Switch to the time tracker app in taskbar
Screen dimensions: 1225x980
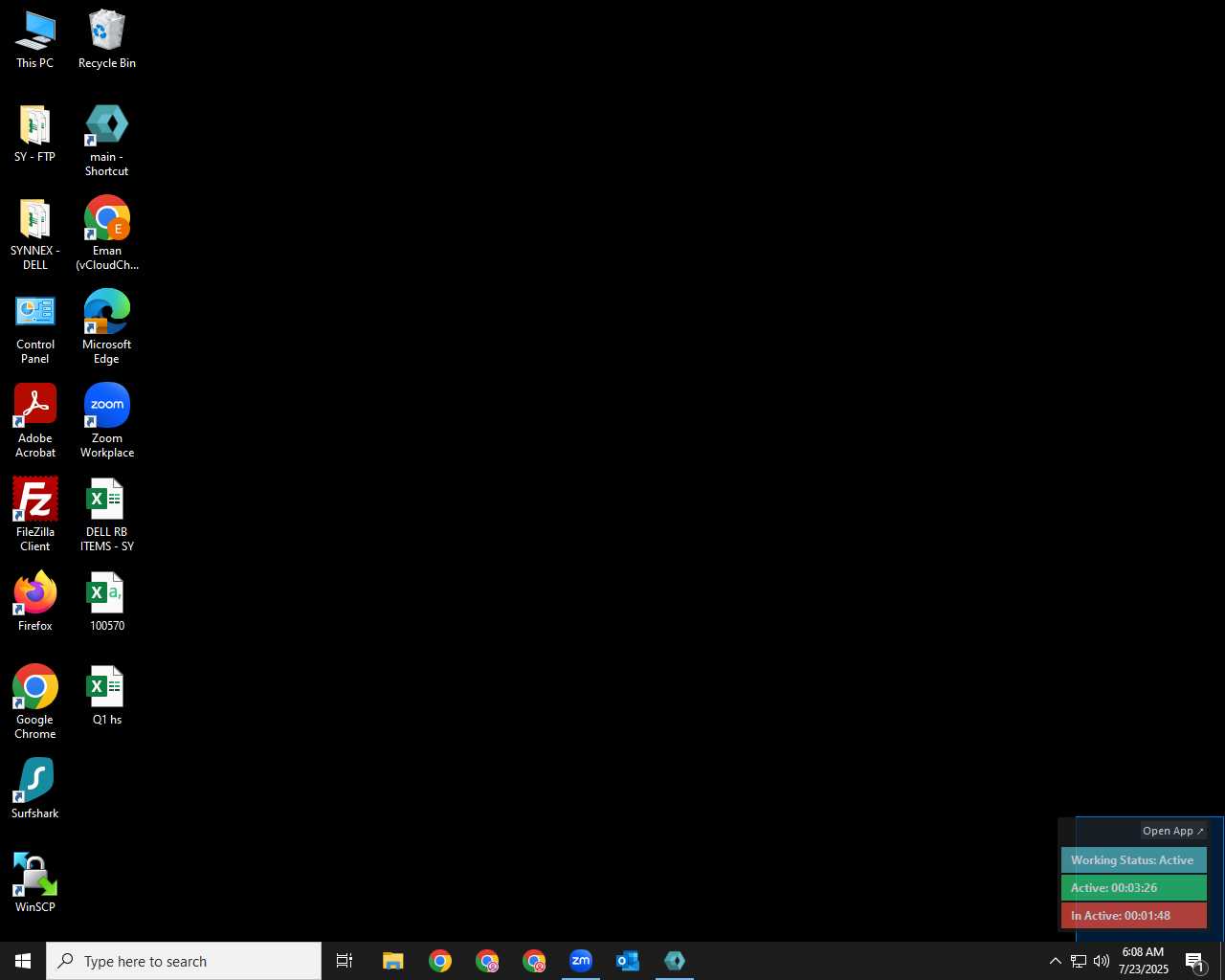coord(675,961)
